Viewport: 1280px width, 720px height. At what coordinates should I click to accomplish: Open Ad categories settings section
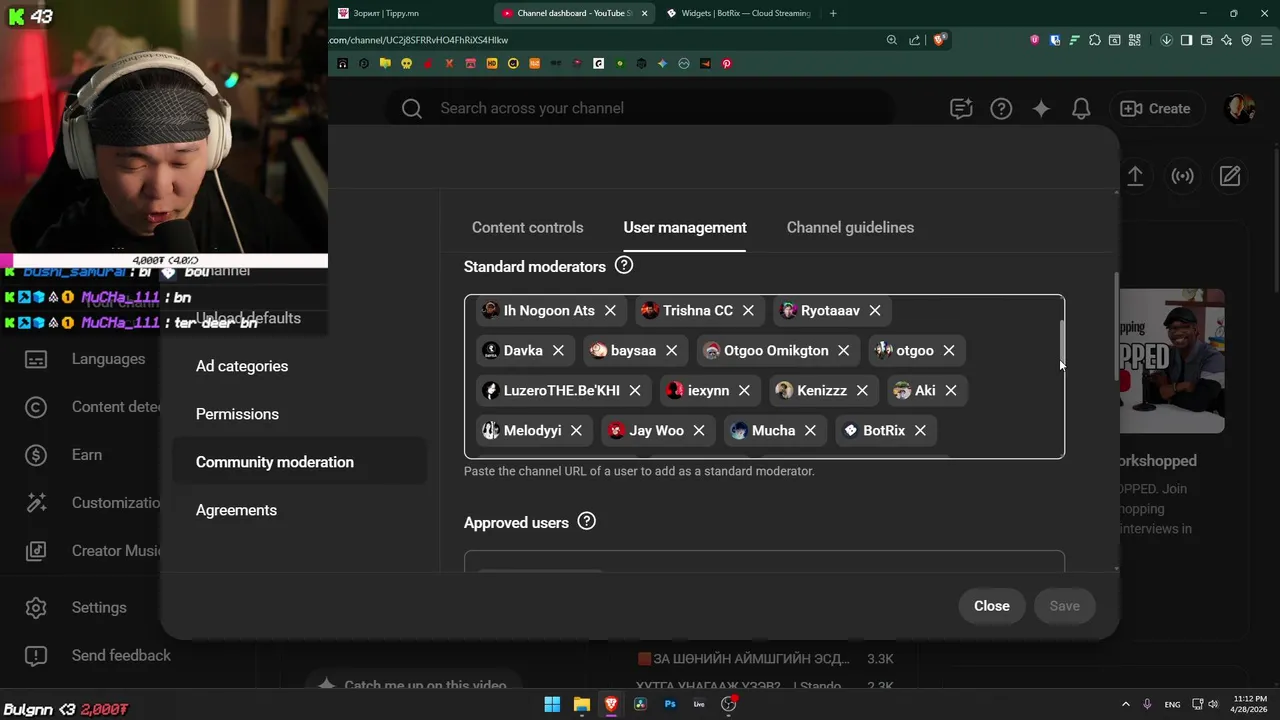(242, 366)
